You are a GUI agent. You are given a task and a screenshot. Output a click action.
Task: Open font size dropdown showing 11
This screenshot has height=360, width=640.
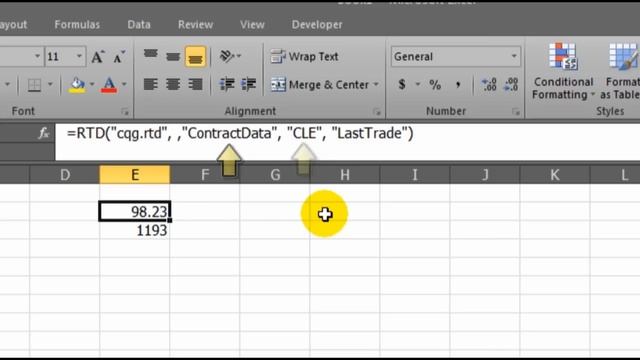pyautogui.click(x=79, y=56)
